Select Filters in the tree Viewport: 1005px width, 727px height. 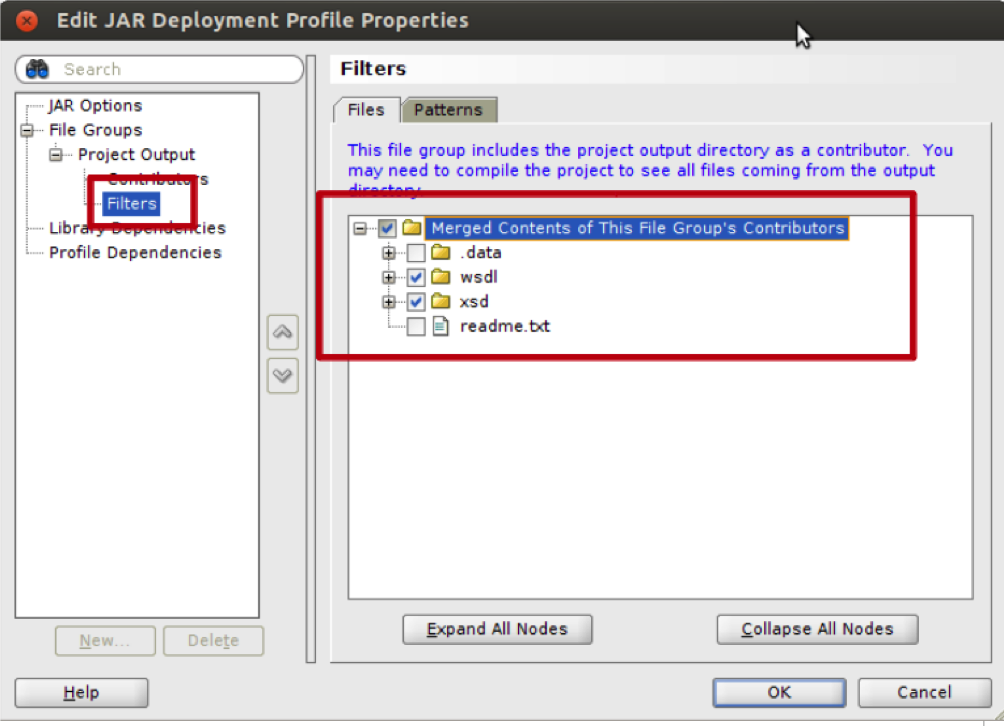click(131, 204)
